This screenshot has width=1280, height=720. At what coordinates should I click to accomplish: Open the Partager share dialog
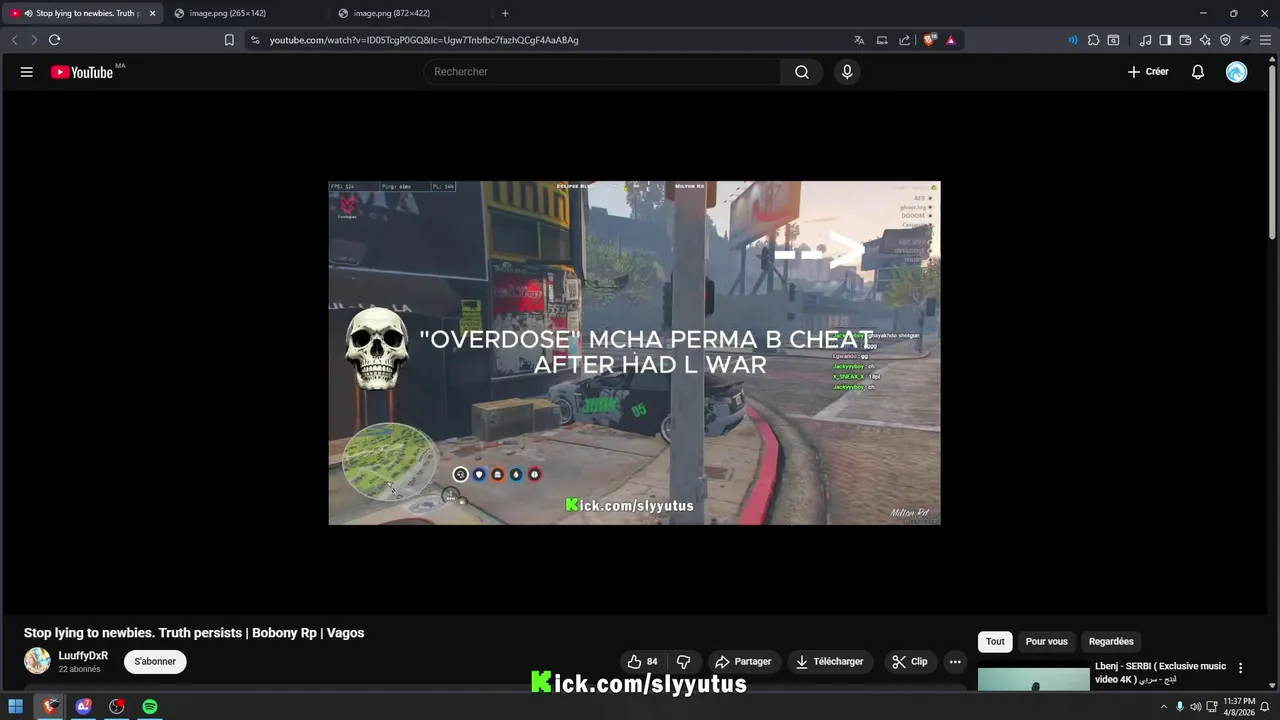[x=743, y=662]
